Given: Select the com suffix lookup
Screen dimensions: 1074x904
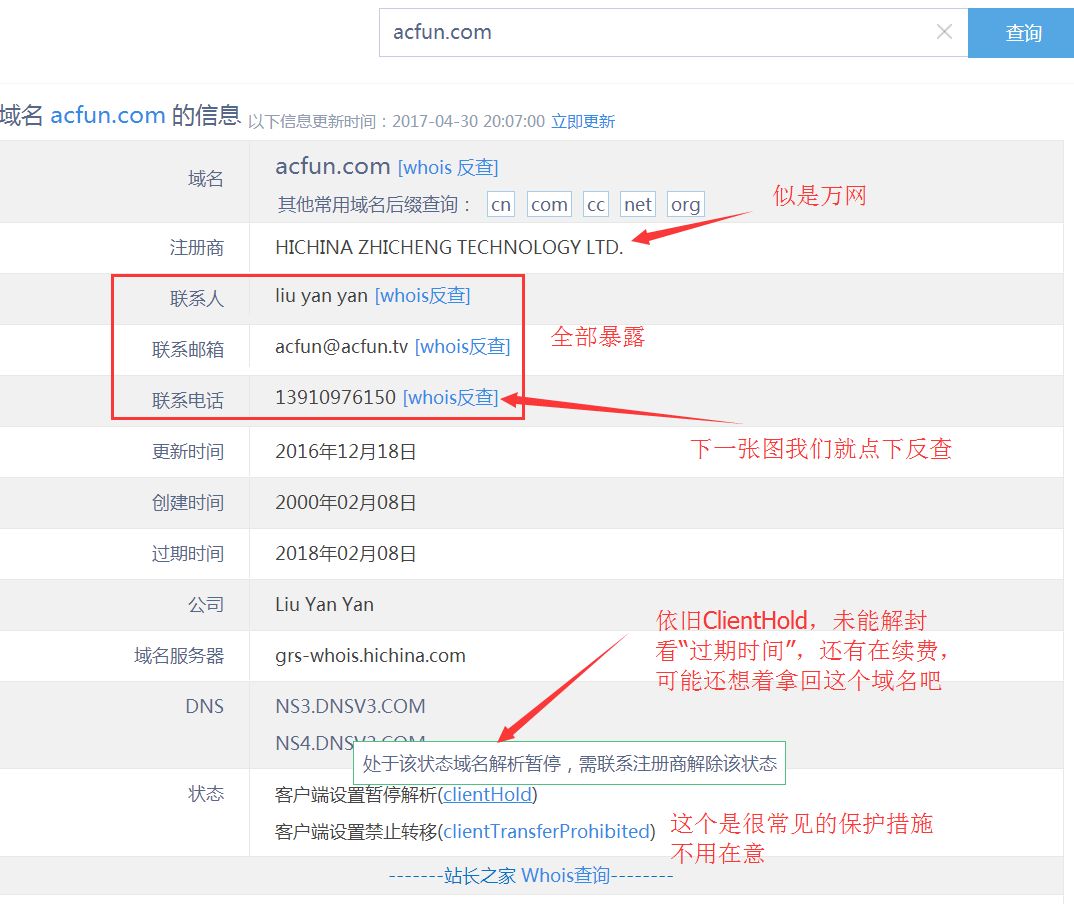Looking at the screenshot, I should (549, 204).
